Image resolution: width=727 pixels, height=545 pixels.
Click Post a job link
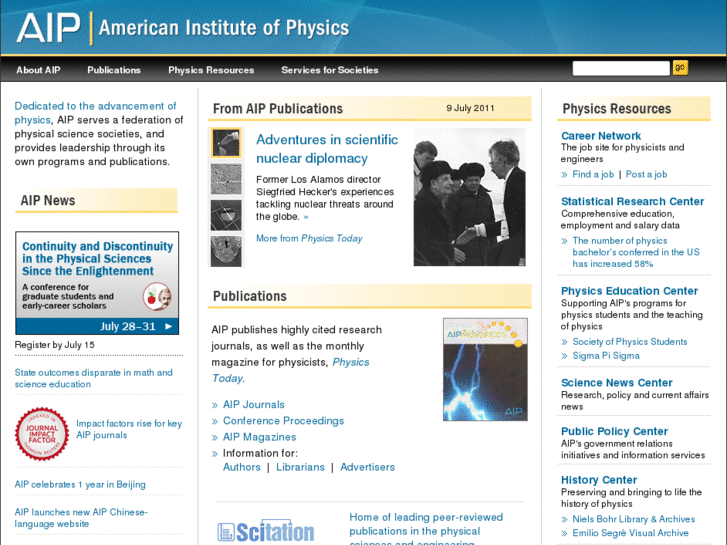(x=646, y=174)
